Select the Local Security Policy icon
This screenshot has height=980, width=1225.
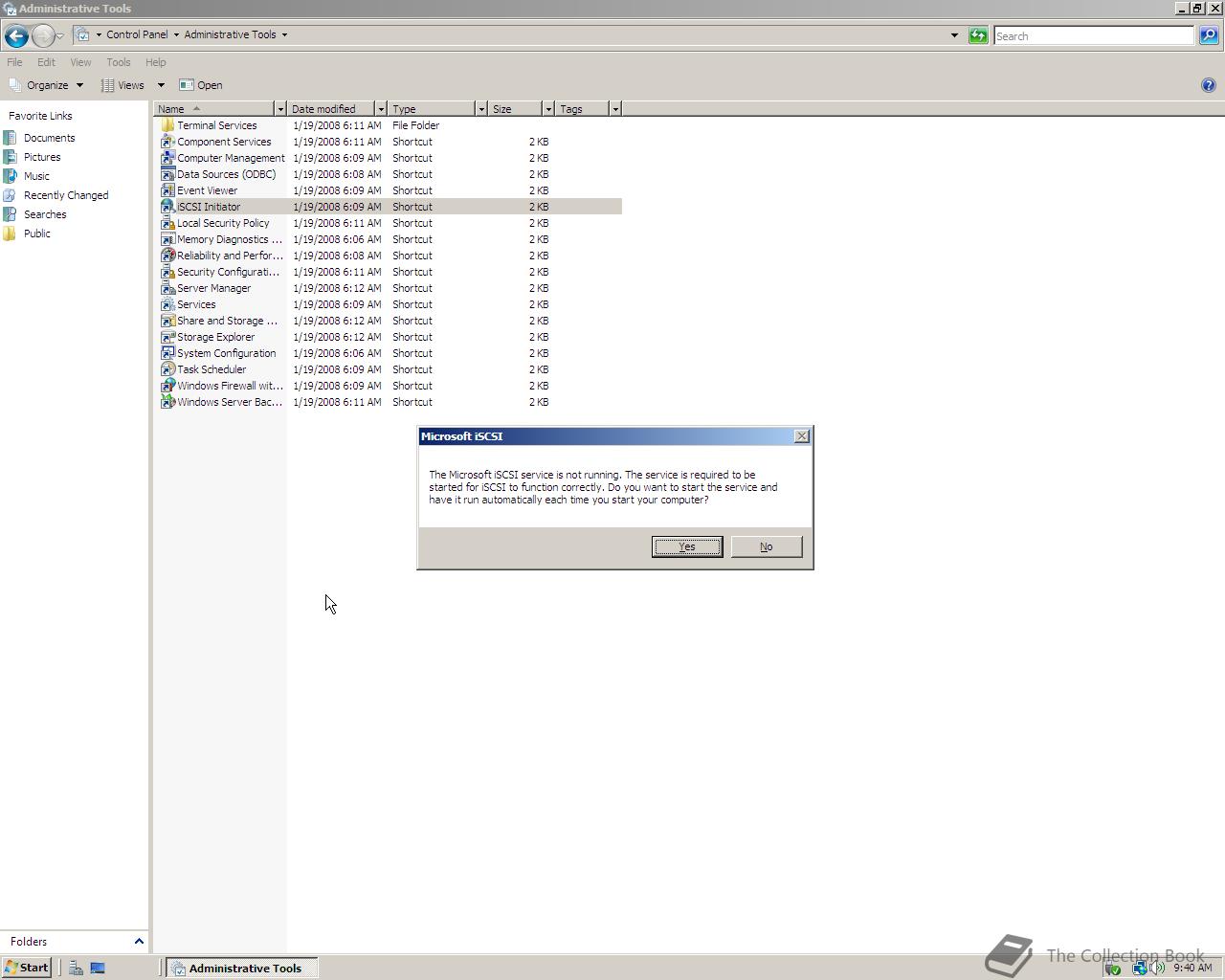click(x=167, y=223)
